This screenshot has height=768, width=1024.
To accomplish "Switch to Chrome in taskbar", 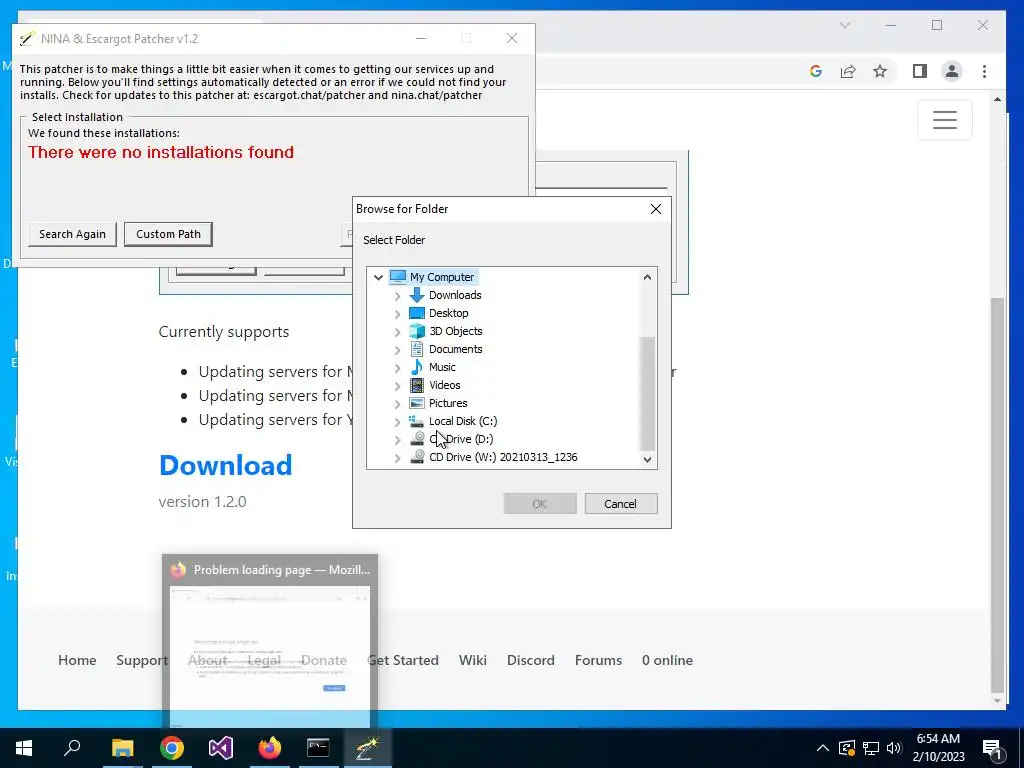I will pyautogui.click(x=172, y=748).
